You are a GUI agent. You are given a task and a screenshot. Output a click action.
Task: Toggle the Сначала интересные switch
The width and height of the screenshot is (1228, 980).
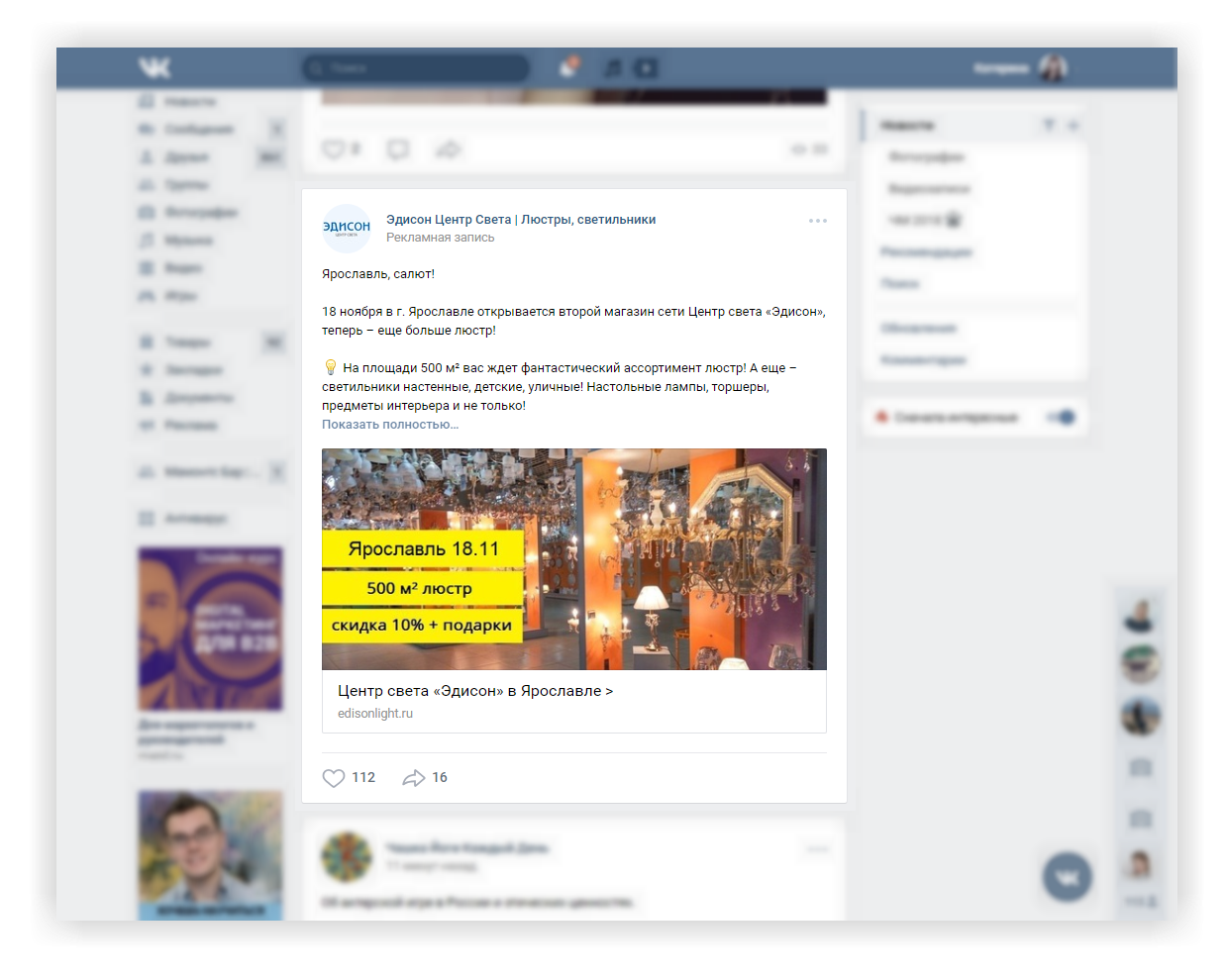[x=1062, y=418]
